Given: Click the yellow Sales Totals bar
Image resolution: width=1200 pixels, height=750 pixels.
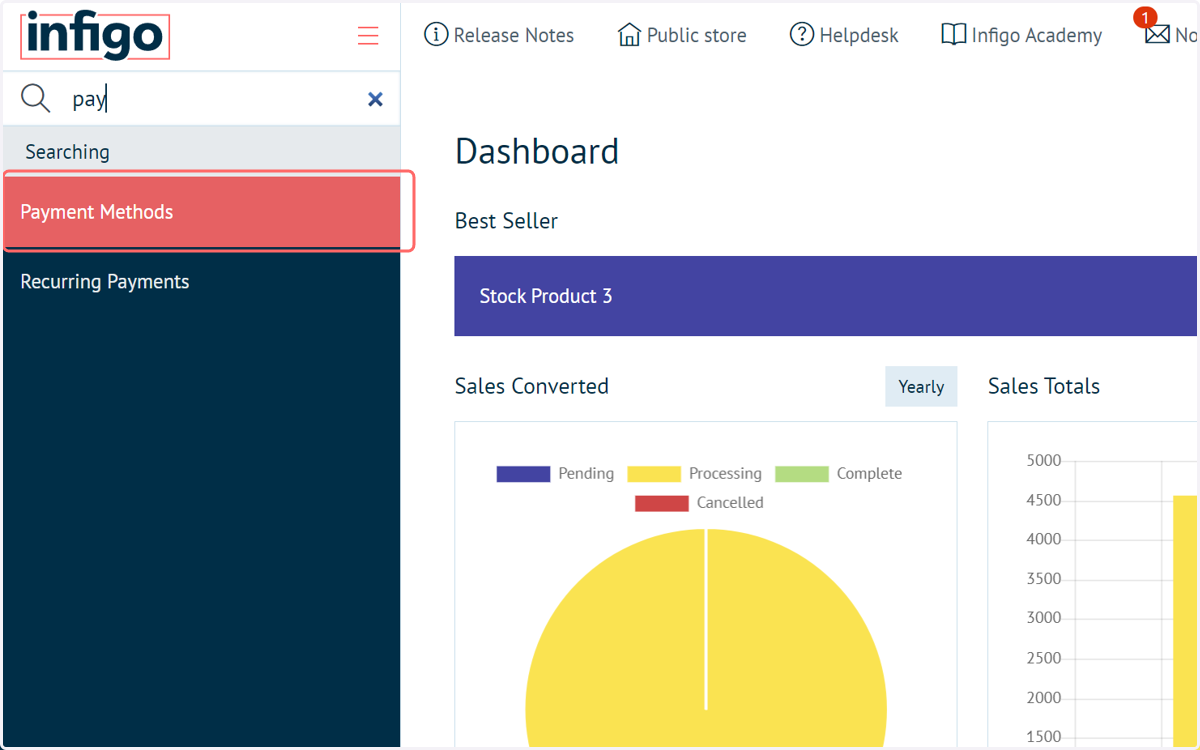Looking at the screenshot, I should pos(1185,622).
